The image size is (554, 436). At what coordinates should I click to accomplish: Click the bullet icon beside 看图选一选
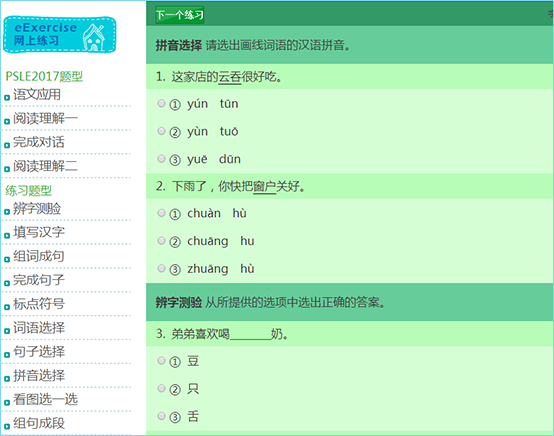click(7, 402)
